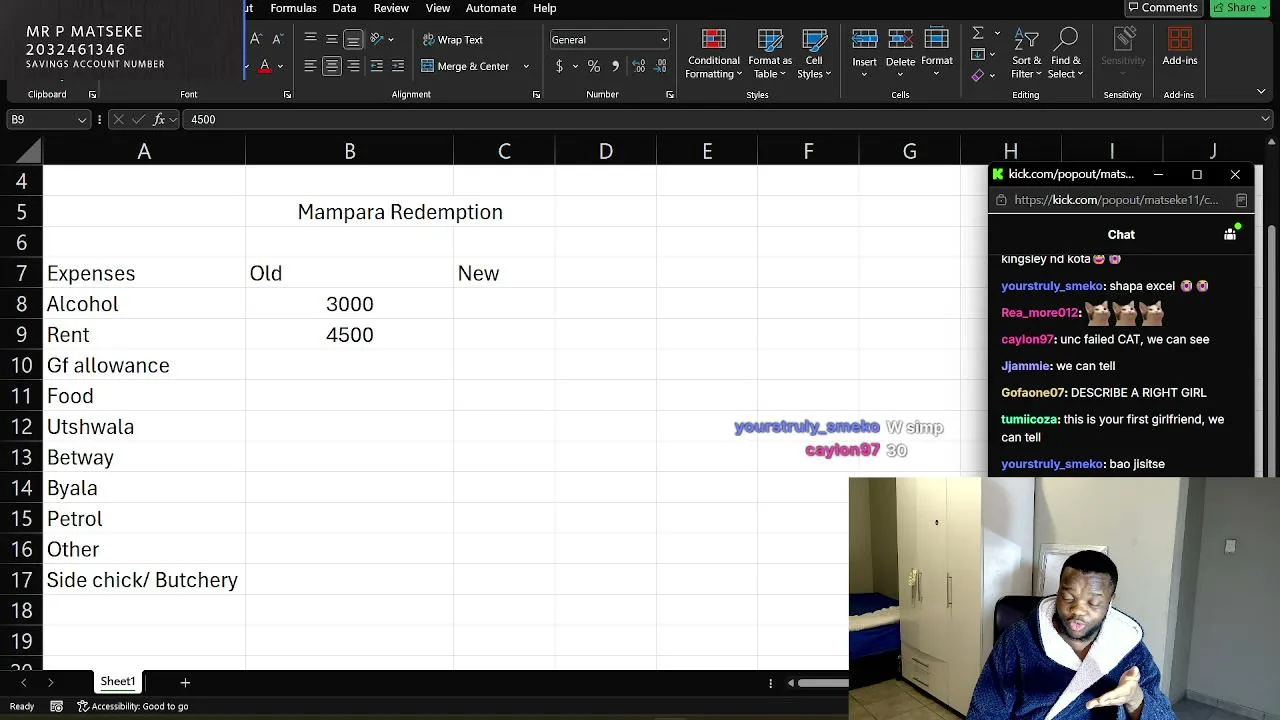Screen dimensions: 1280x720
Task: Apply Middle Align to the cell
Action: point(331,39)
